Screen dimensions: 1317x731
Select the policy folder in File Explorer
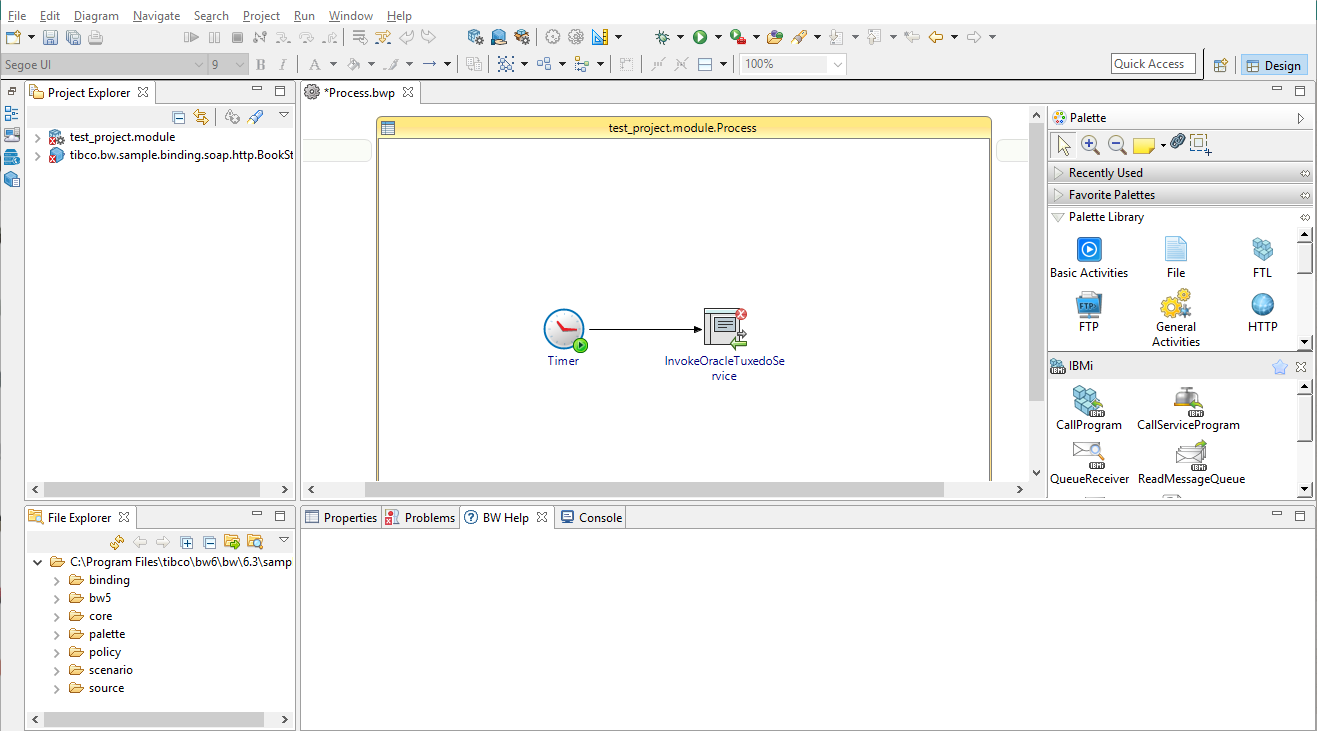point(105,652)
